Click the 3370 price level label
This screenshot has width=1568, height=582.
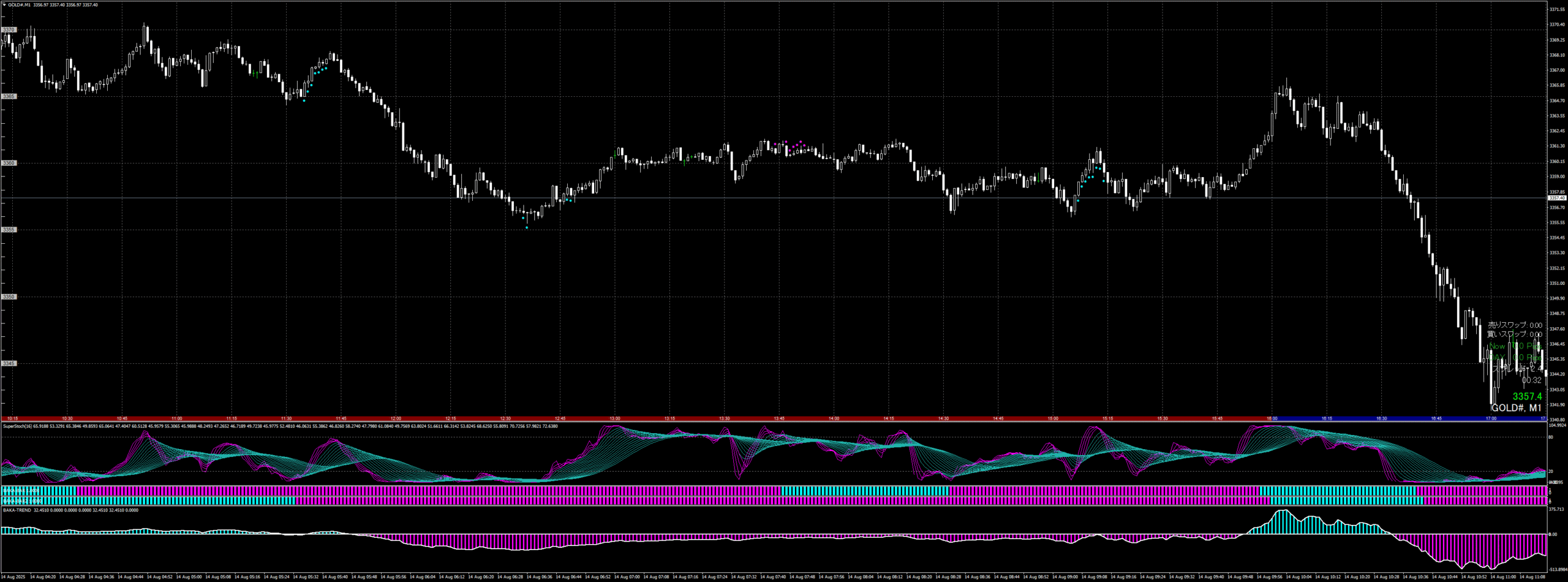(9, 29)
